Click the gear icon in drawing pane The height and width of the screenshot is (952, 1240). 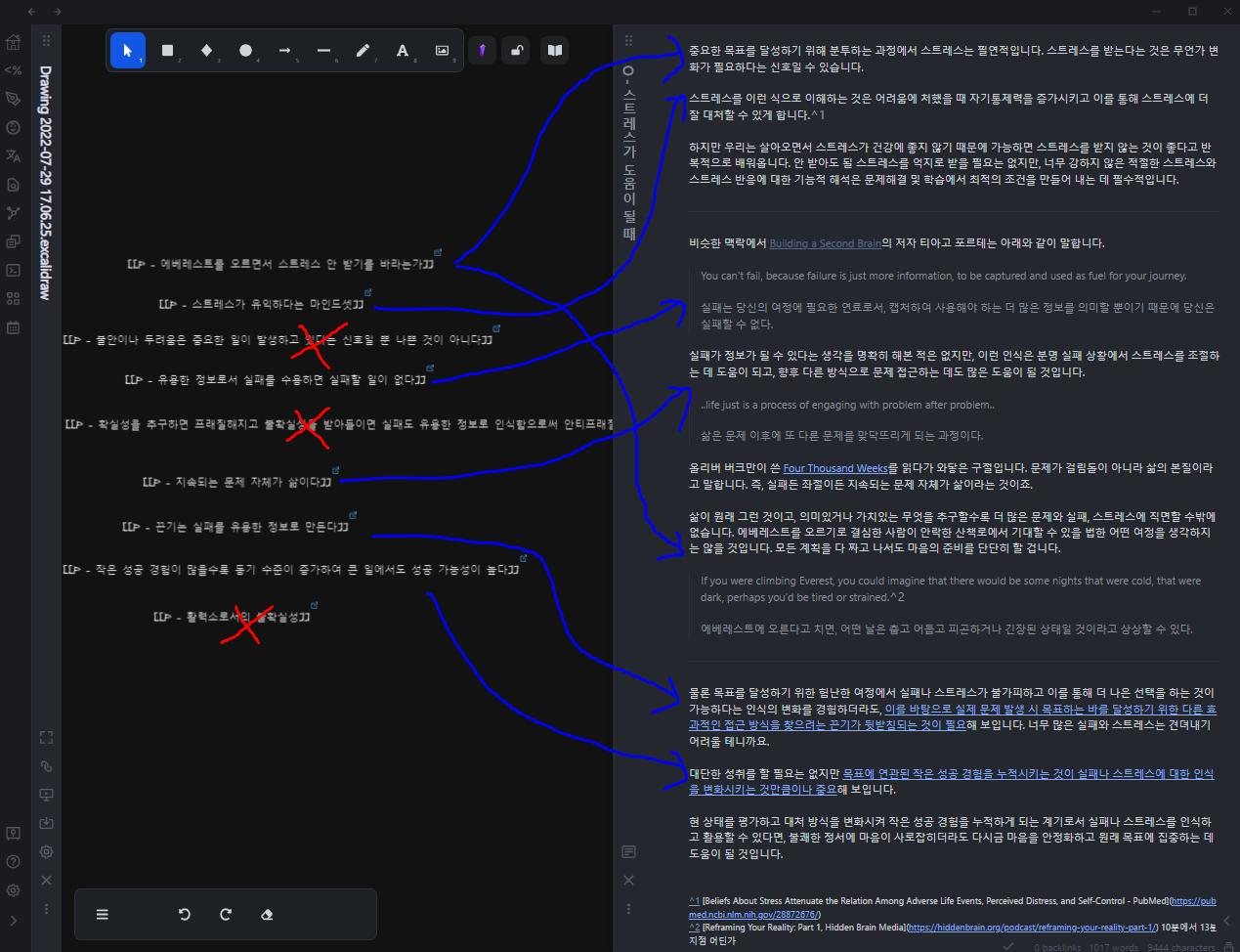pos(46,851)
